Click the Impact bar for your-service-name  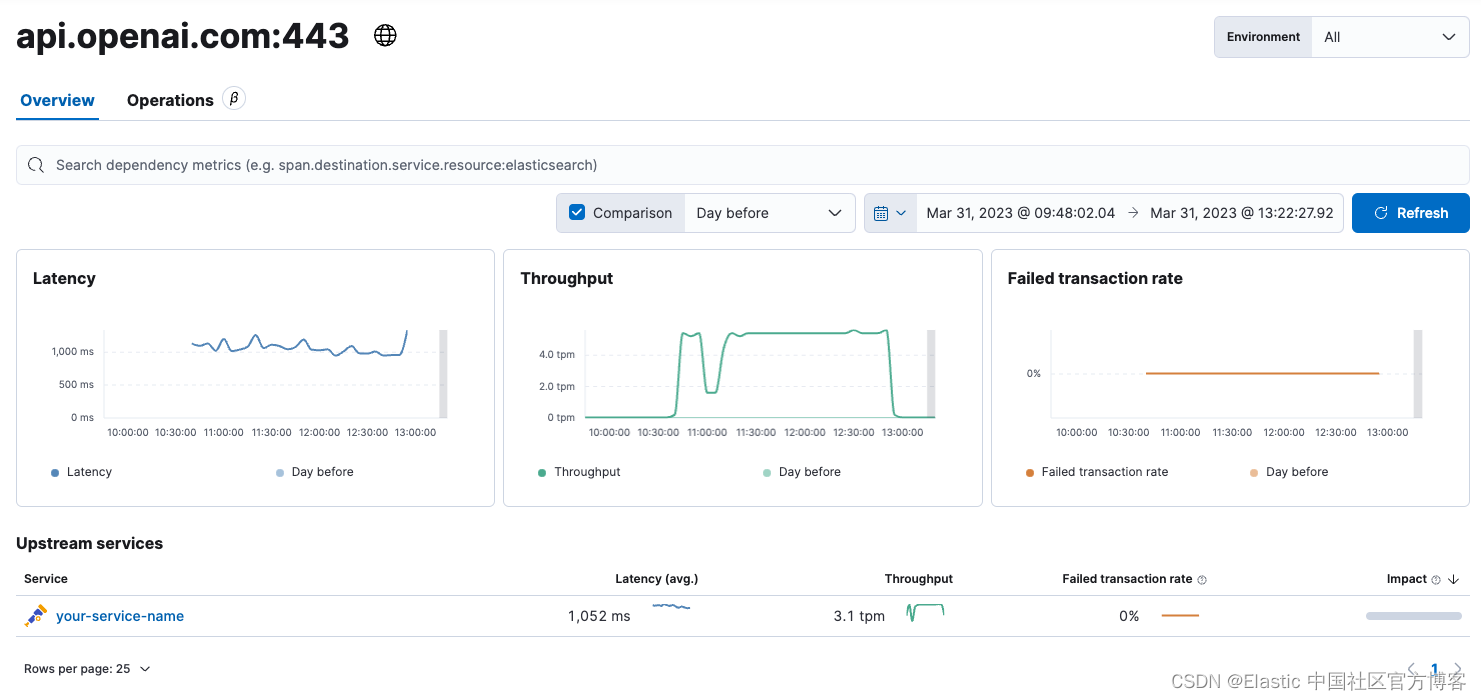(x=1414, y=616)
